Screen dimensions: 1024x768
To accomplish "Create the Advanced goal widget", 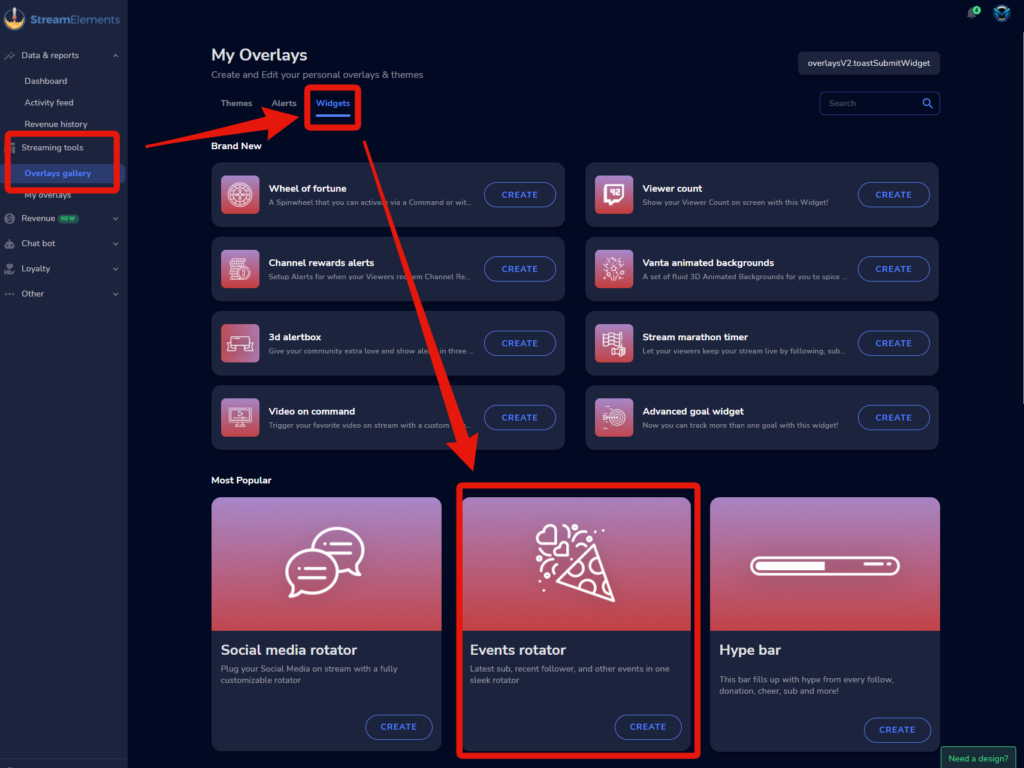I will coord(893,417).
